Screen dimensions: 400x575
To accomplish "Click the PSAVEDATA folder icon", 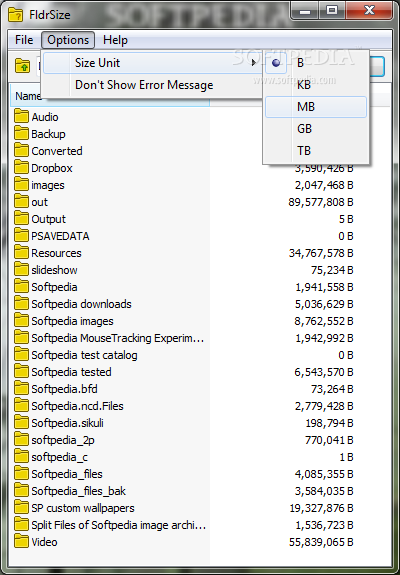I will point(21,235).
